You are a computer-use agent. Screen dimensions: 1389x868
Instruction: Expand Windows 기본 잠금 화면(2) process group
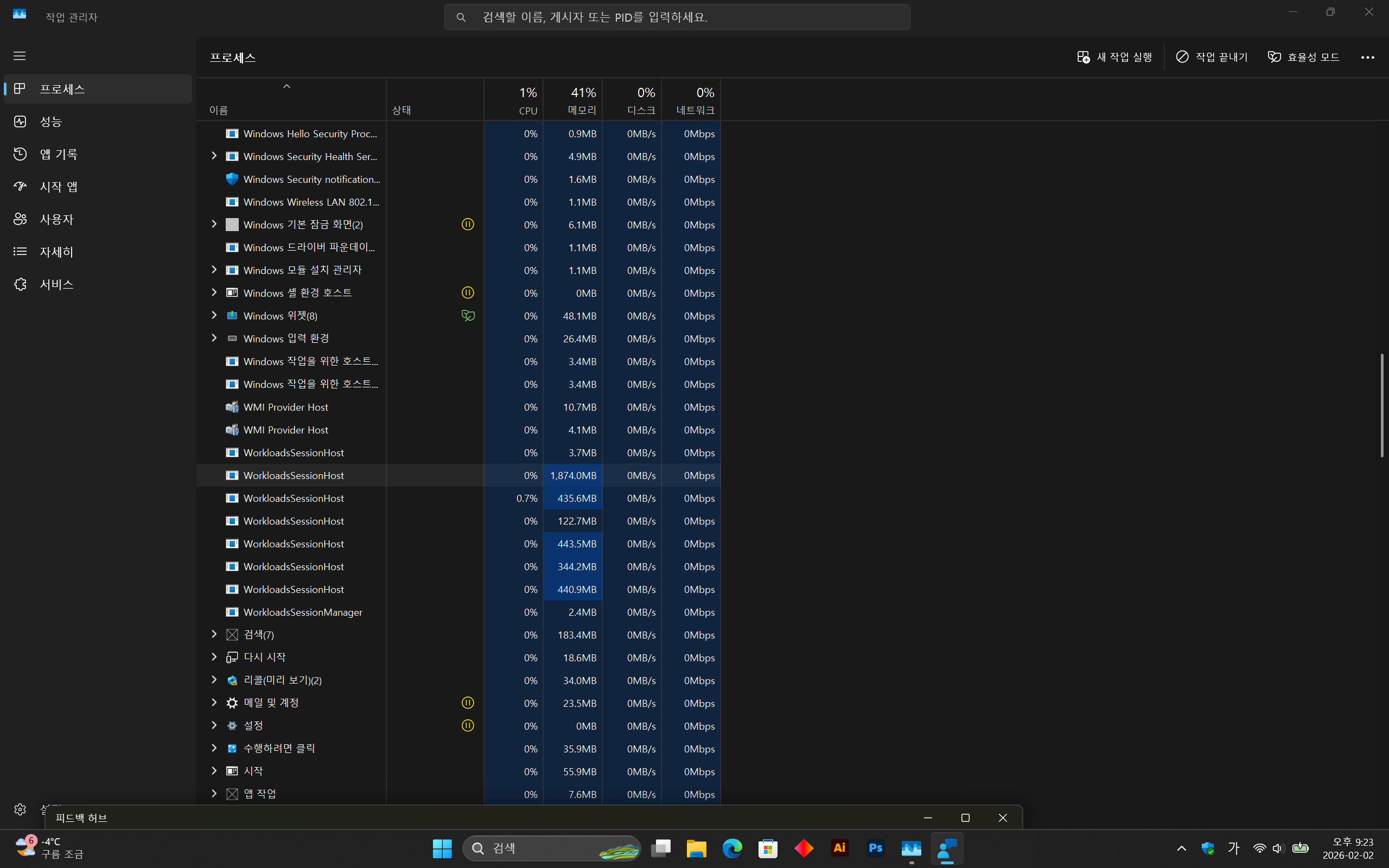(214, 225)
